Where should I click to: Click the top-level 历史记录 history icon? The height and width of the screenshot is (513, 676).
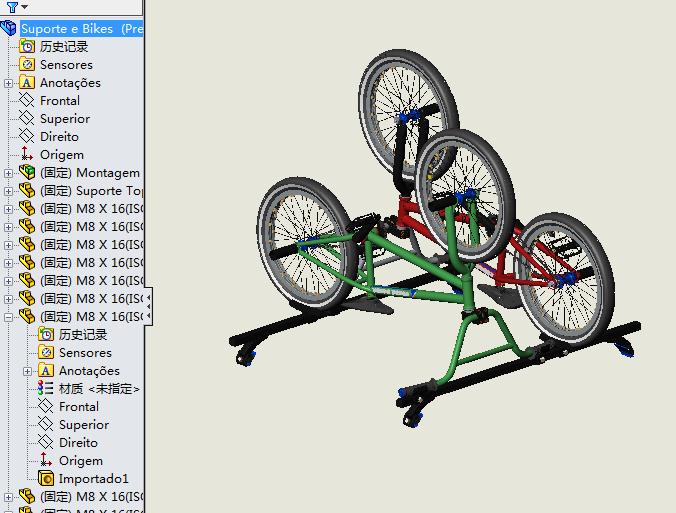27,47
